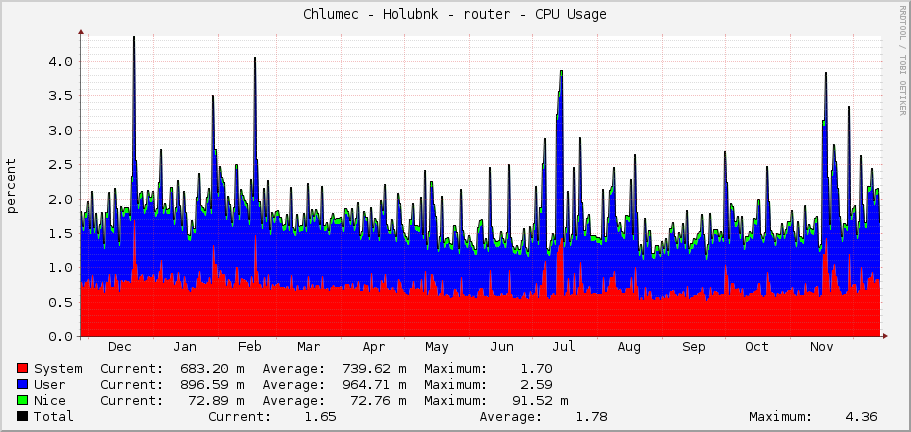
Task: Click the red System legend swatch
Action: coord(24,369)
